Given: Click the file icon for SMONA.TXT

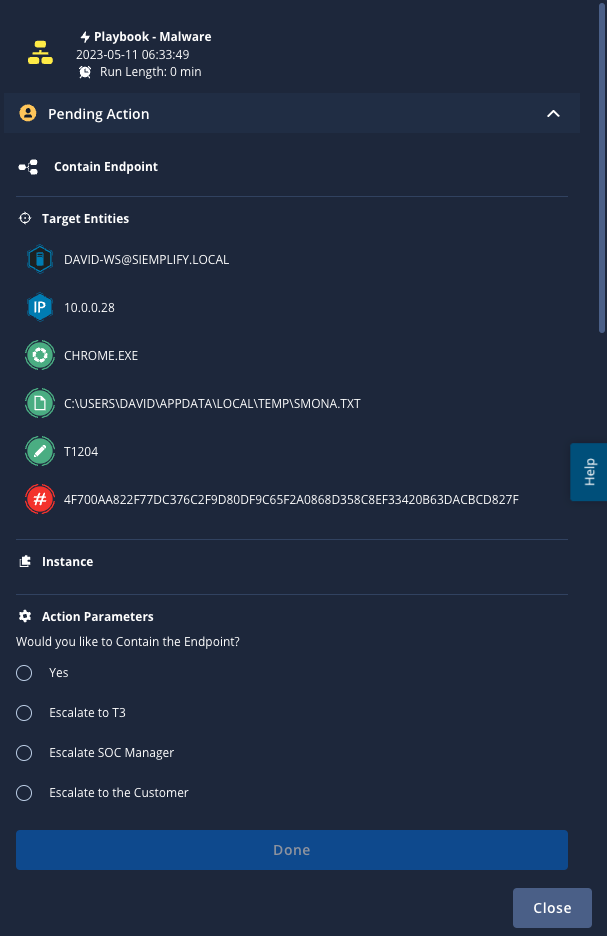Looking at the screenshot, I should 39,403.
